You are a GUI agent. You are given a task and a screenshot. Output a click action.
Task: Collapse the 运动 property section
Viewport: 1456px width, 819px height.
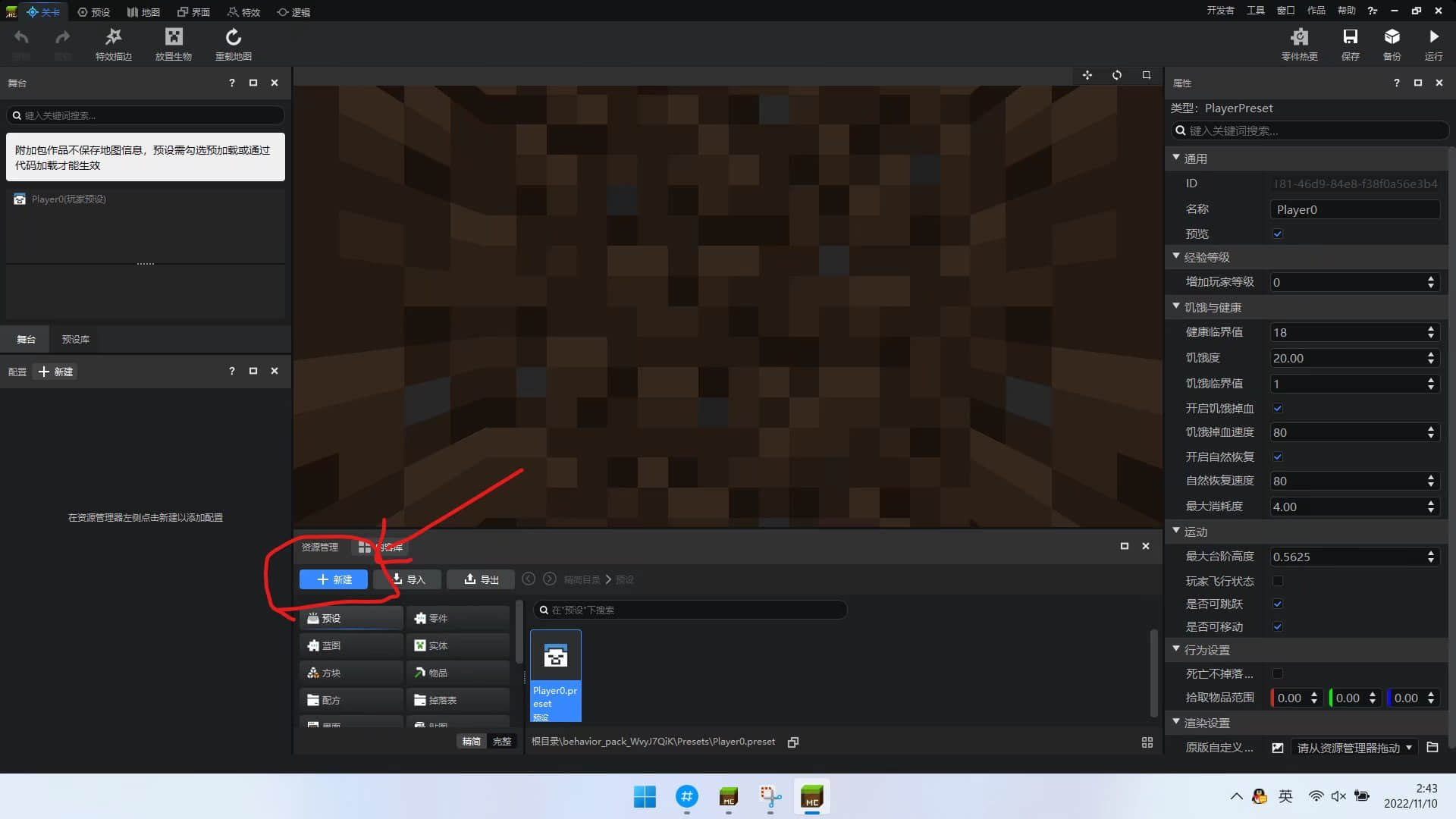[1176, 532]
